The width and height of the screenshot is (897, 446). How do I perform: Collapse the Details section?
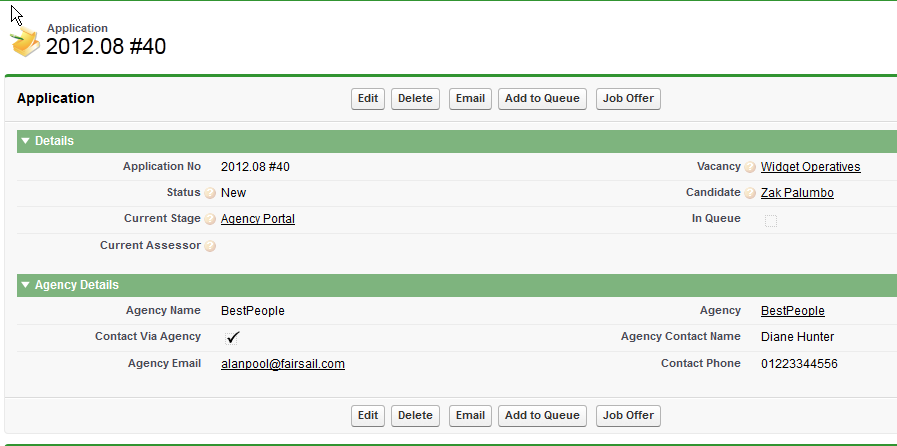26,141
